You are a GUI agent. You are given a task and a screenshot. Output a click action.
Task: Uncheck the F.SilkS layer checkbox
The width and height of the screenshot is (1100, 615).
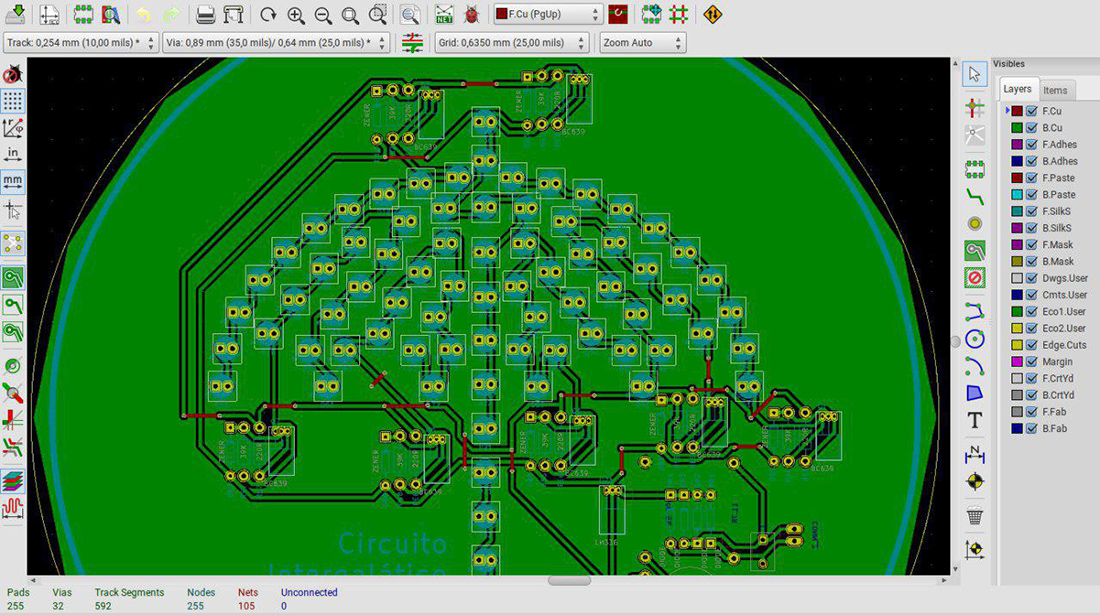pyautogui.click(x=1031, y=211)
